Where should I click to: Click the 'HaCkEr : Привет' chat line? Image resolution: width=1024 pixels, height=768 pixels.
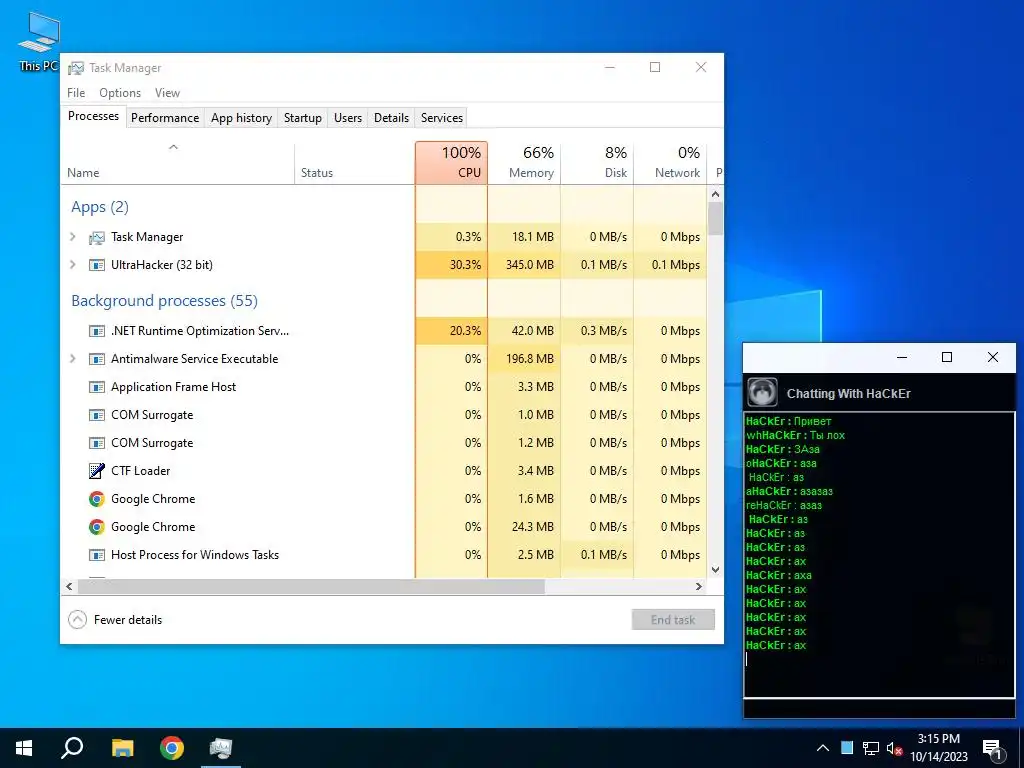[x=788, y=421]
